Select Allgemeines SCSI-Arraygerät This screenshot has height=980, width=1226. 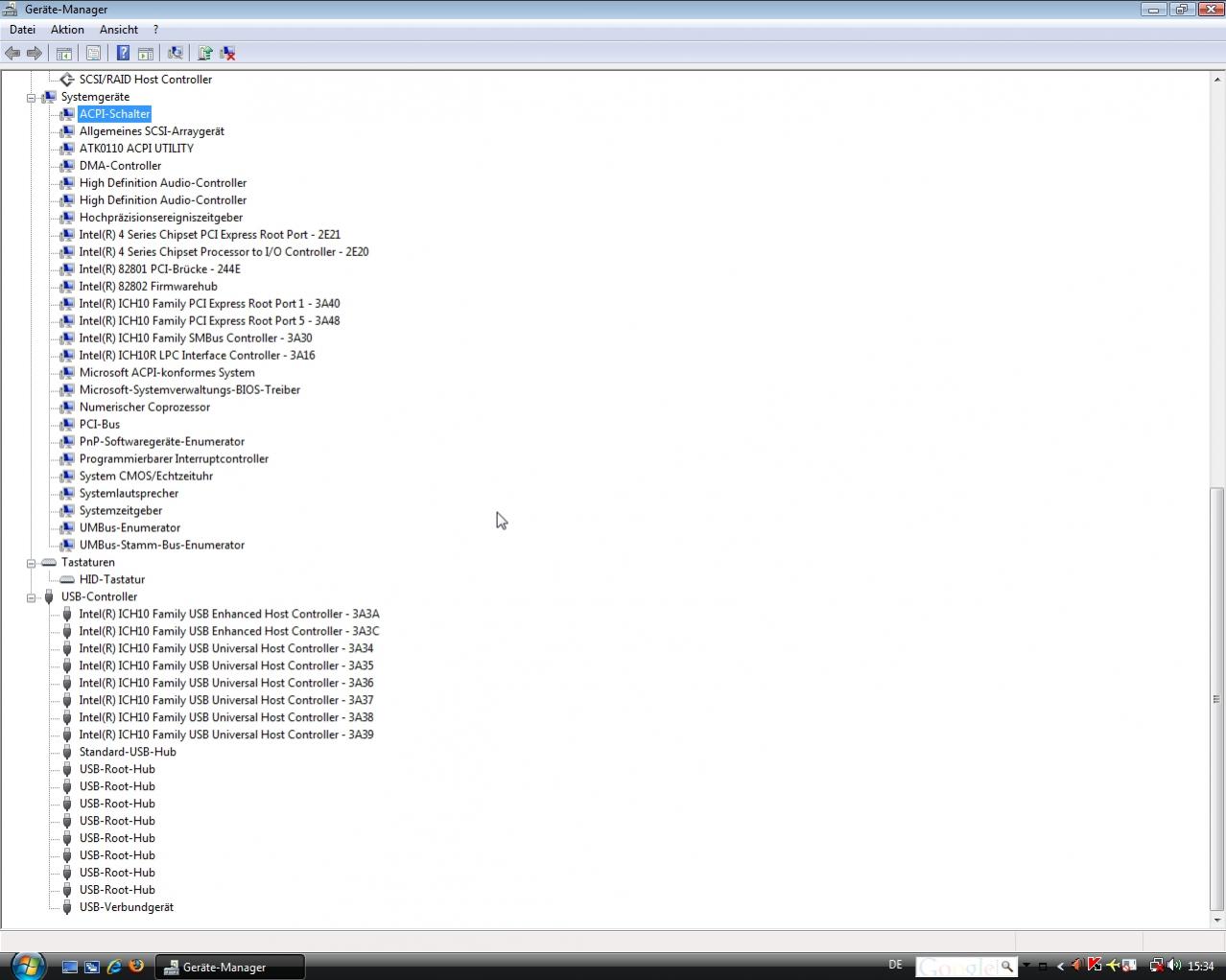152,131
